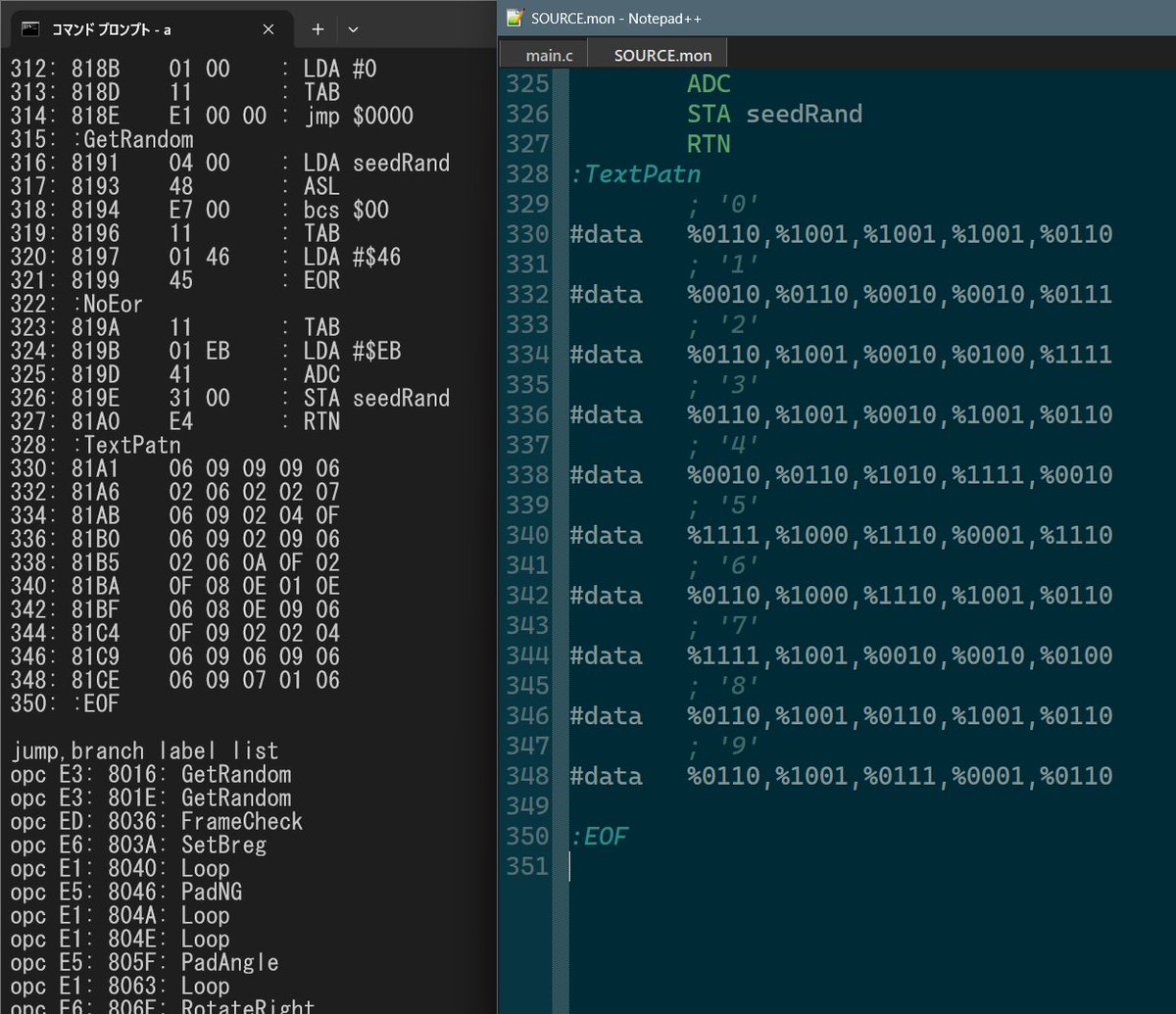
Task: Click 'LDA seedRand' on terminal line 316
Action: pyautogui.click(x=377, y=163)
